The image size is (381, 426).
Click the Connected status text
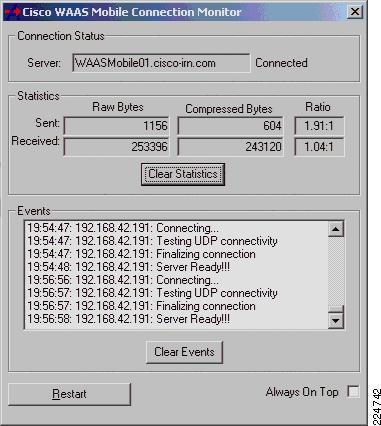click(281, 63)
